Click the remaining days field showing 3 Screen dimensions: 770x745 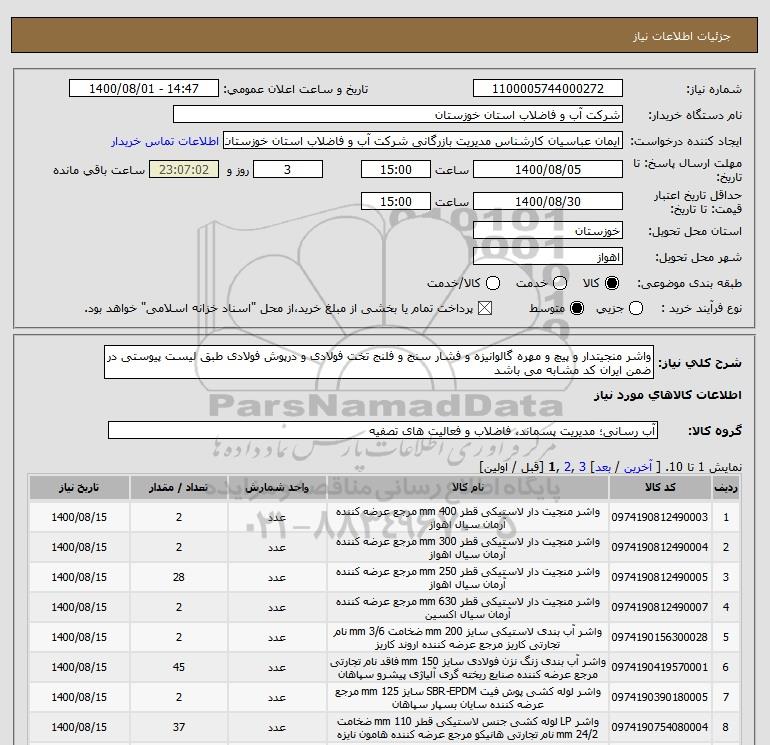coord(288,169)
